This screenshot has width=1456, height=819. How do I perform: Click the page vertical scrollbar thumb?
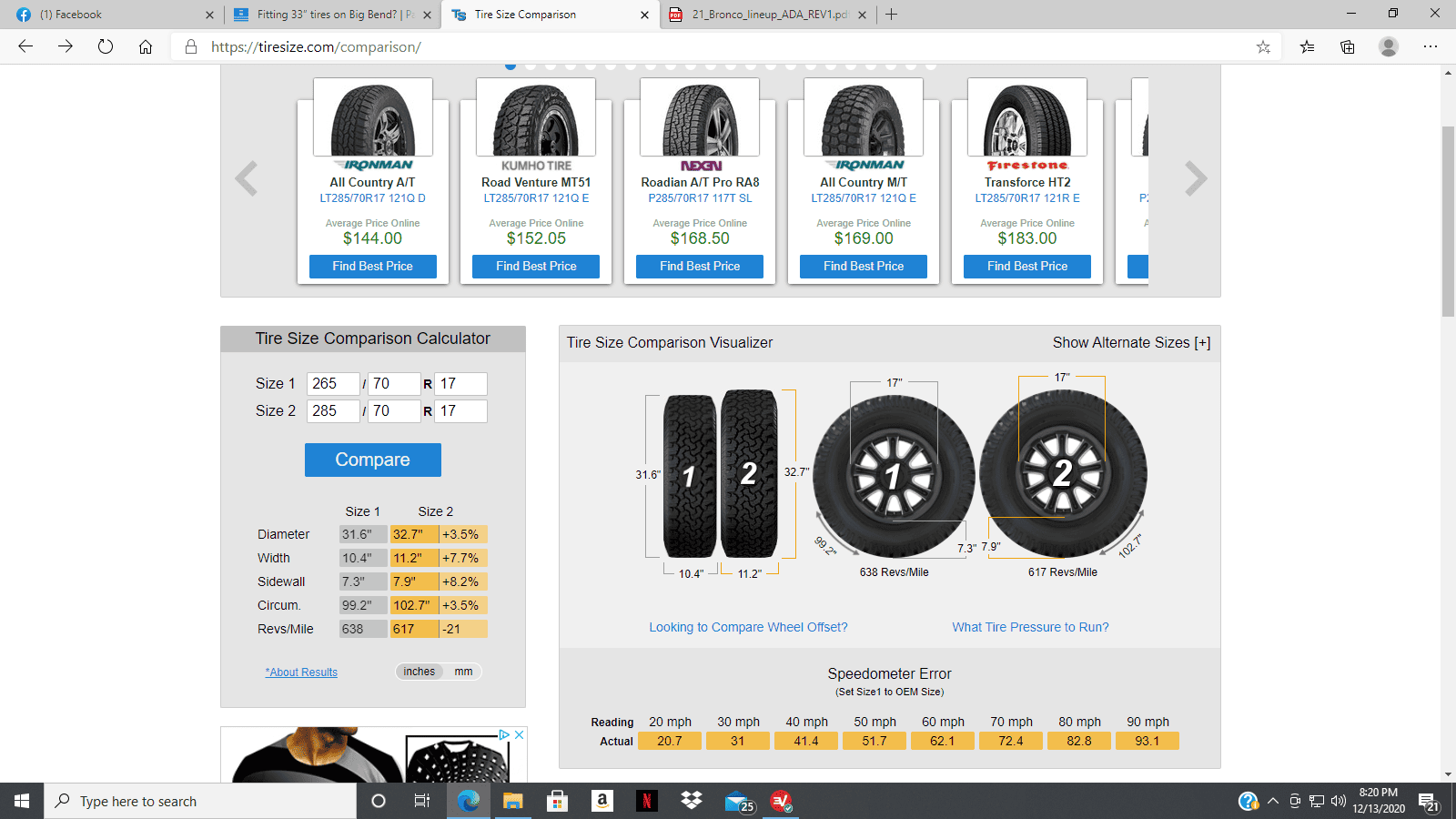point(1448,221)
